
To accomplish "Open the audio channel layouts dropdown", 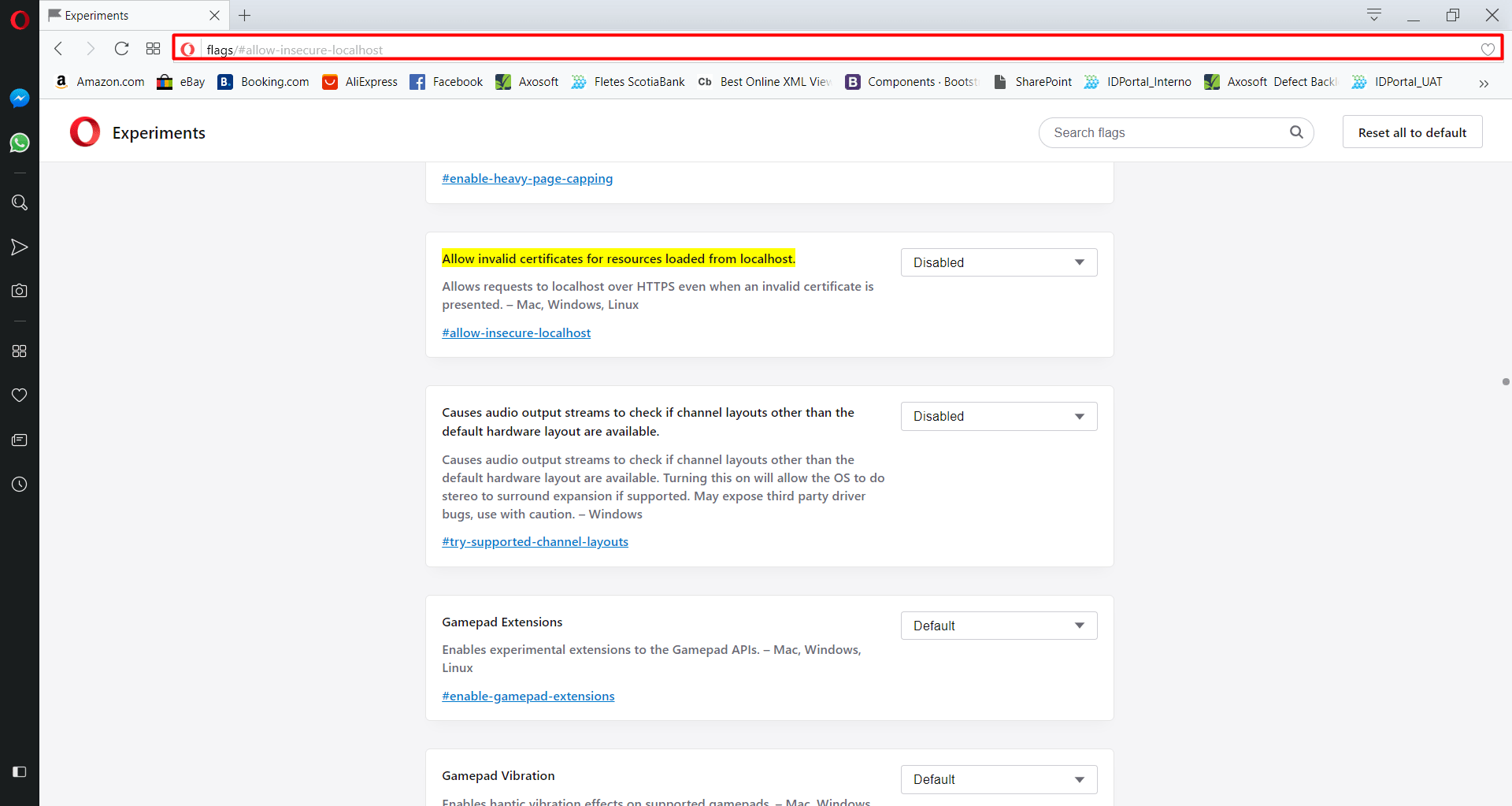I will pyautogui.click(x=999, y=416).
